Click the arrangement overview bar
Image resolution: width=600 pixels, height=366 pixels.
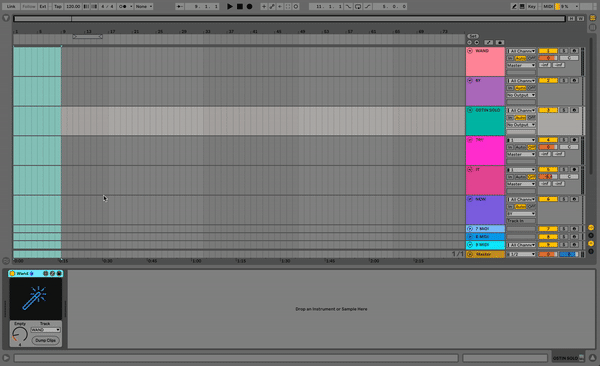289,18
